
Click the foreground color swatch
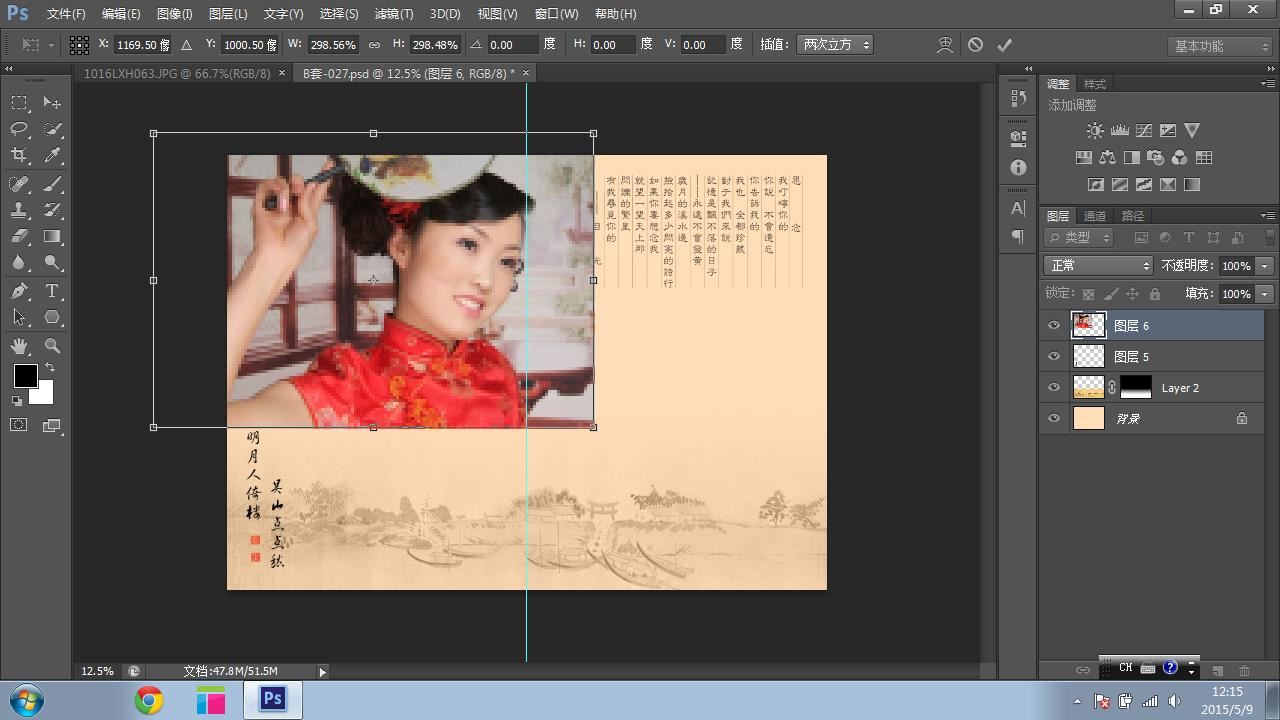point(25,376)
